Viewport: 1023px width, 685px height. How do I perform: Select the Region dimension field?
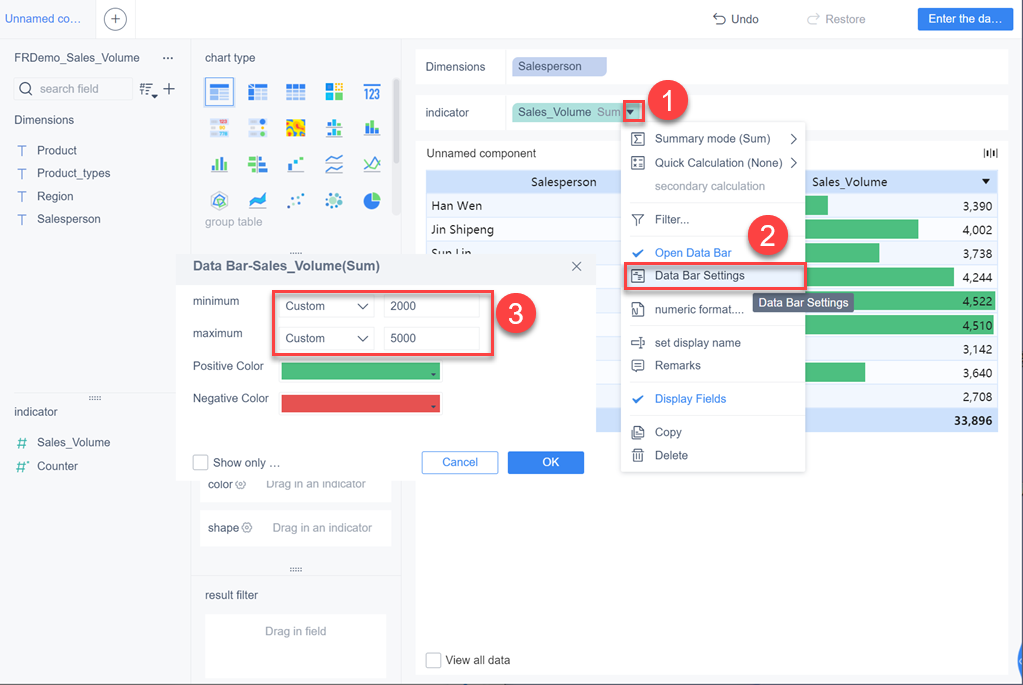[55, 196]
